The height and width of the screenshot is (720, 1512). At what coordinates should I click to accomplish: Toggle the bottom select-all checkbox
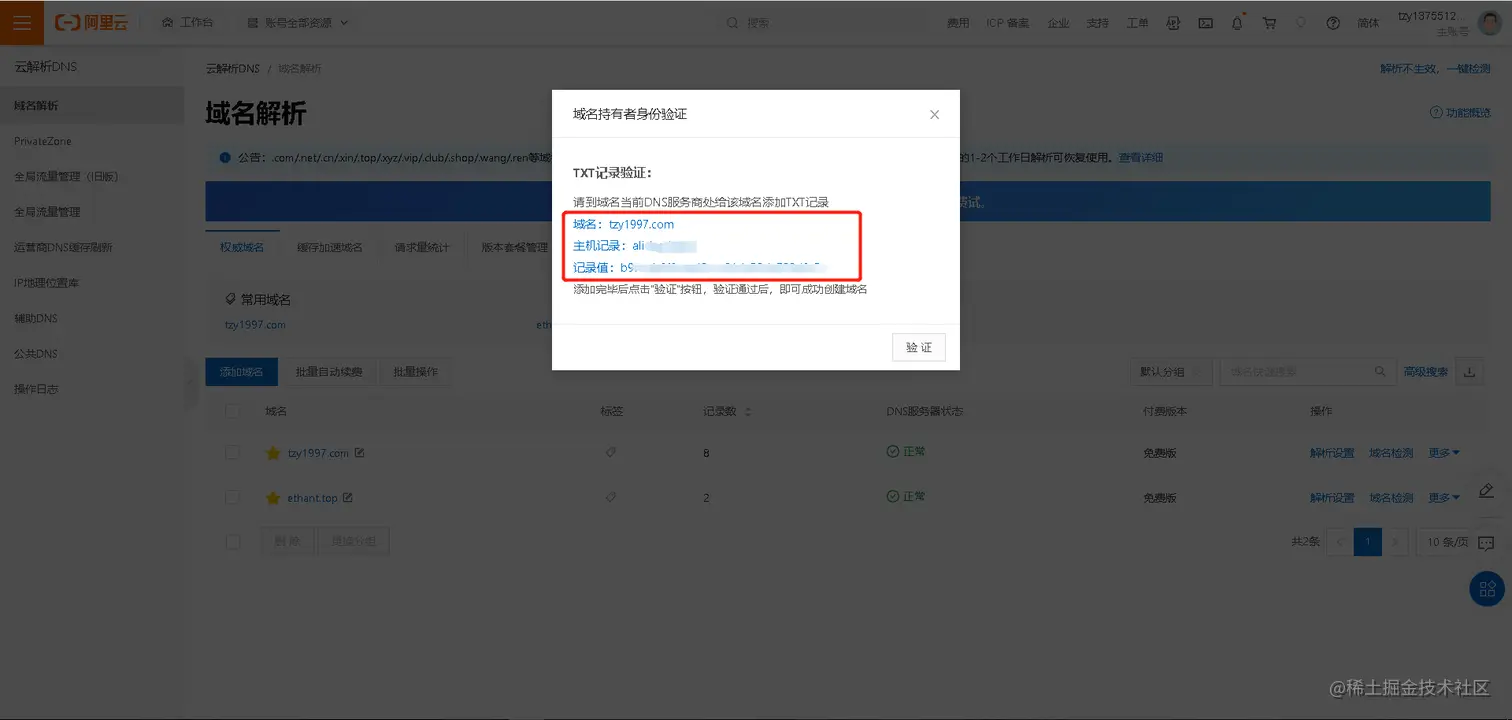coord(233,541)
